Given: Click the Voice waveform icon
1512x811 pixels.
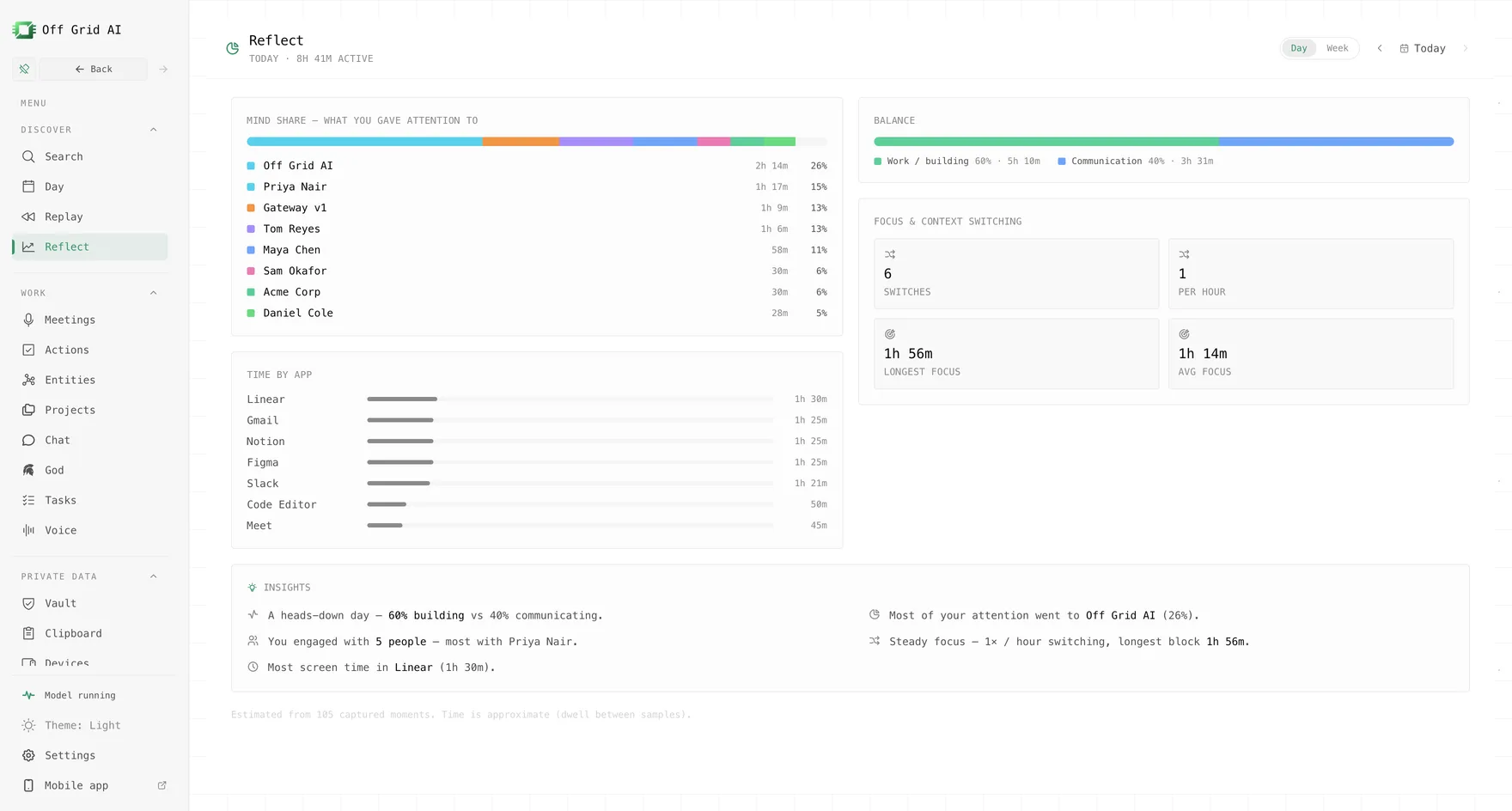Looking at the screenshot, I should click(x=28, y=530).
